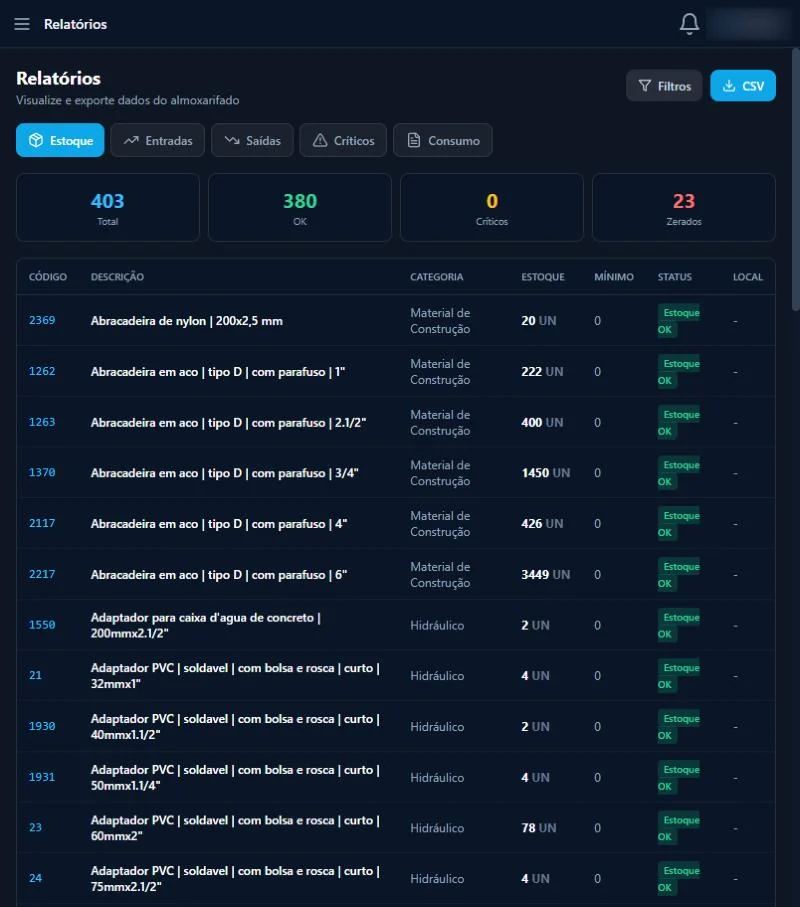Select the Estoque tab
800x907 pixels.
tap(60, 140)
